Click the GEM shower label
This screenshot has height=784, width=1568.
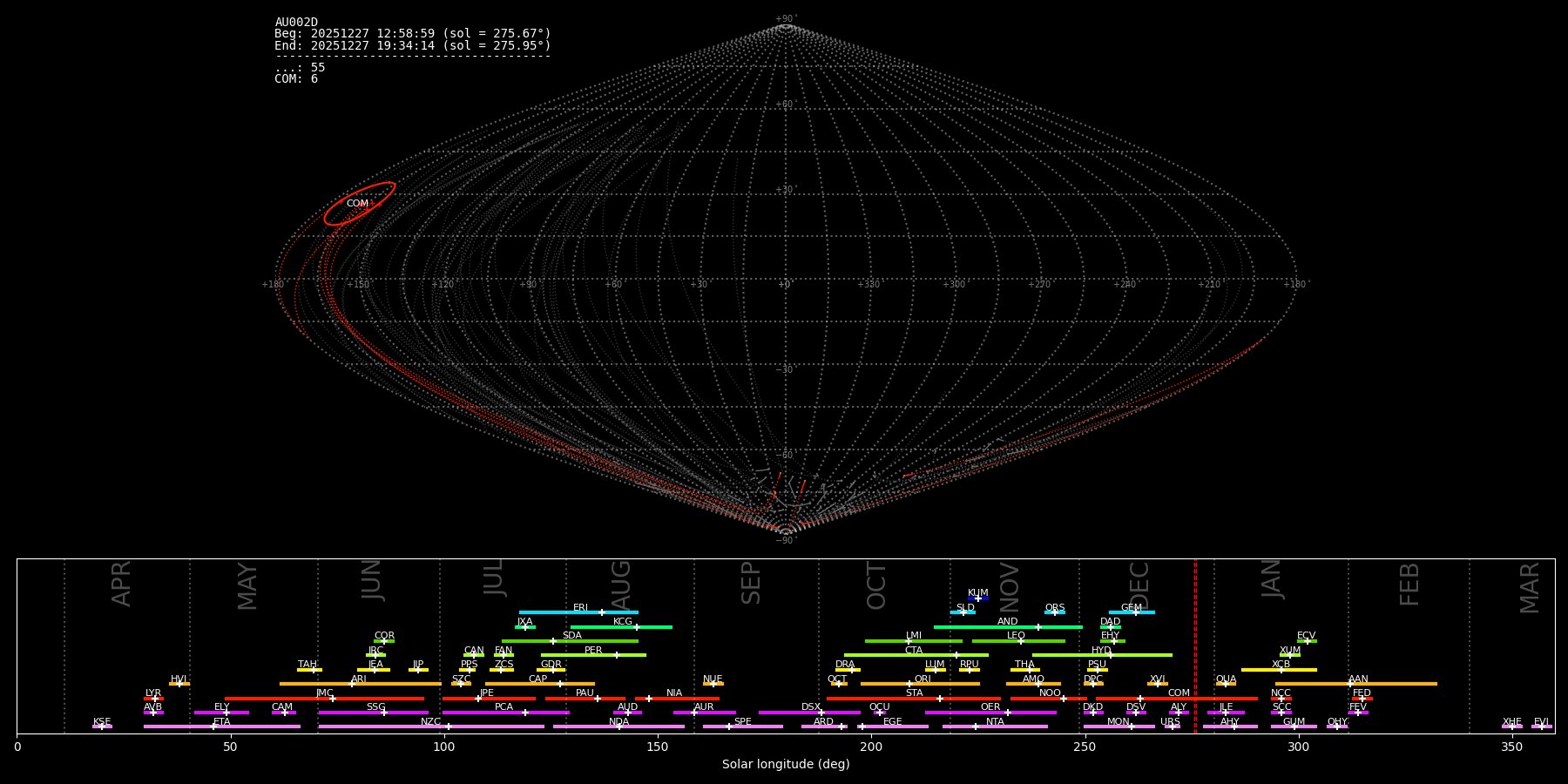click(x=1132, y=608)
